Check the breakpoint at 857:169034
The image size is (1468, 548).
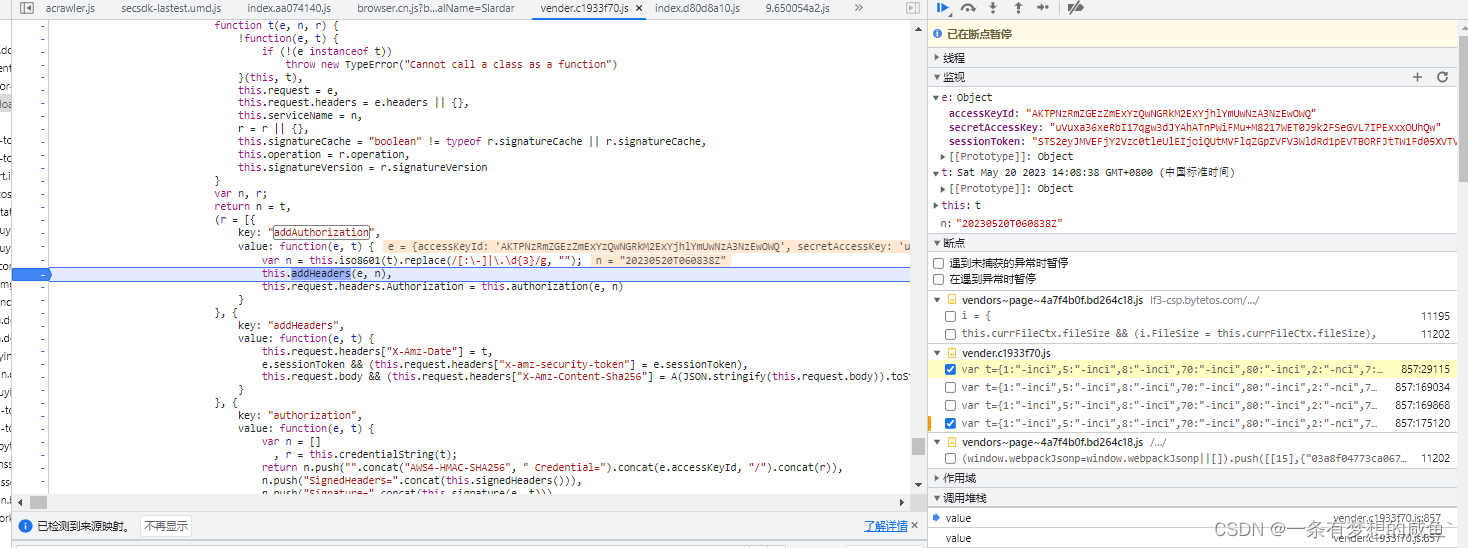pos(950,388)
